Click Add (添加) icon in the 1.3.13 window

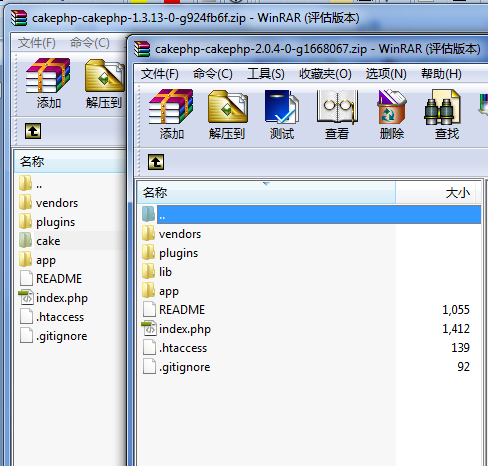[48, 83]
